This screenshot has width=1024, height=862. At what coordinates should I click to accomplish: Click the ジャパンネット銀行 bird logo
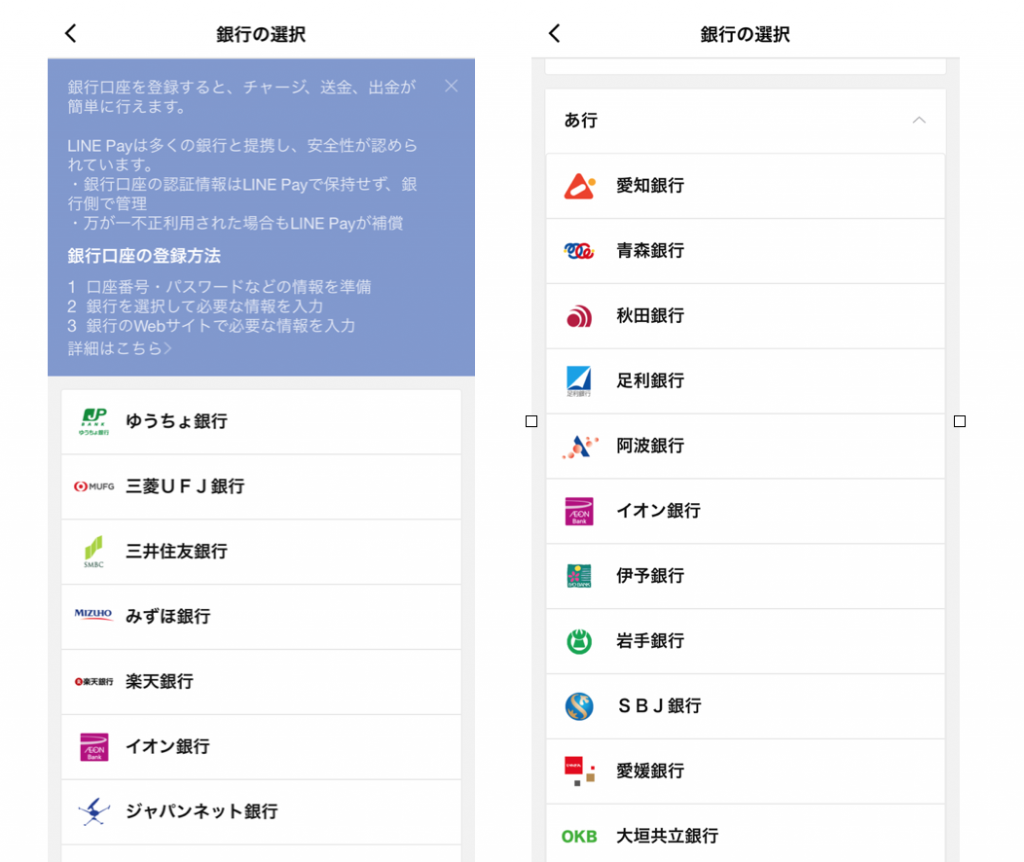[94, 812]
